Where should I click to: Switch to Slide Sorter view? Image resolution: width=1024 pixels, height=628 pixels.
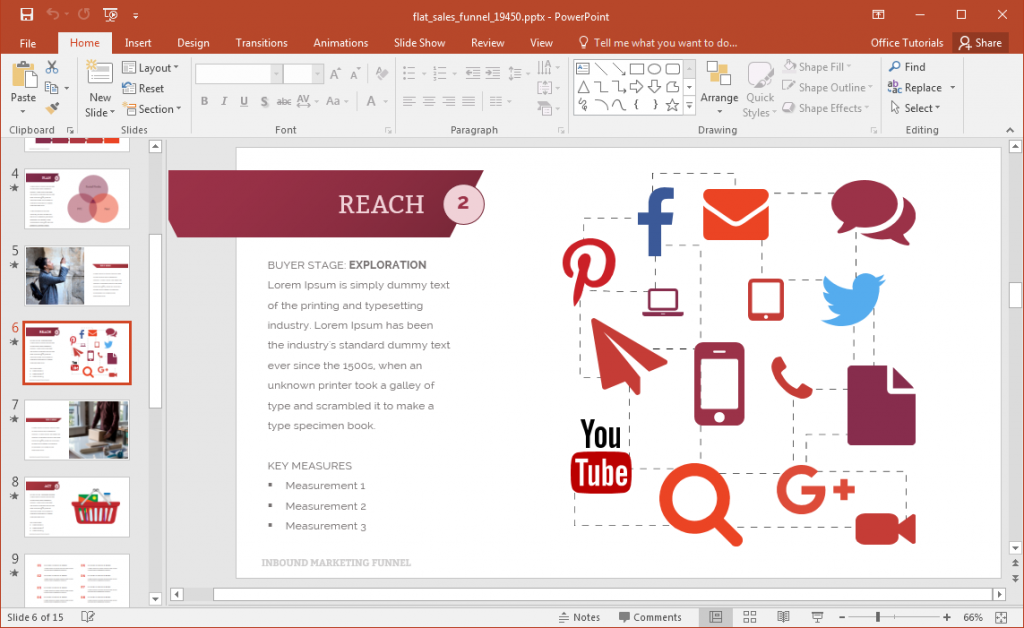[750, 617]
